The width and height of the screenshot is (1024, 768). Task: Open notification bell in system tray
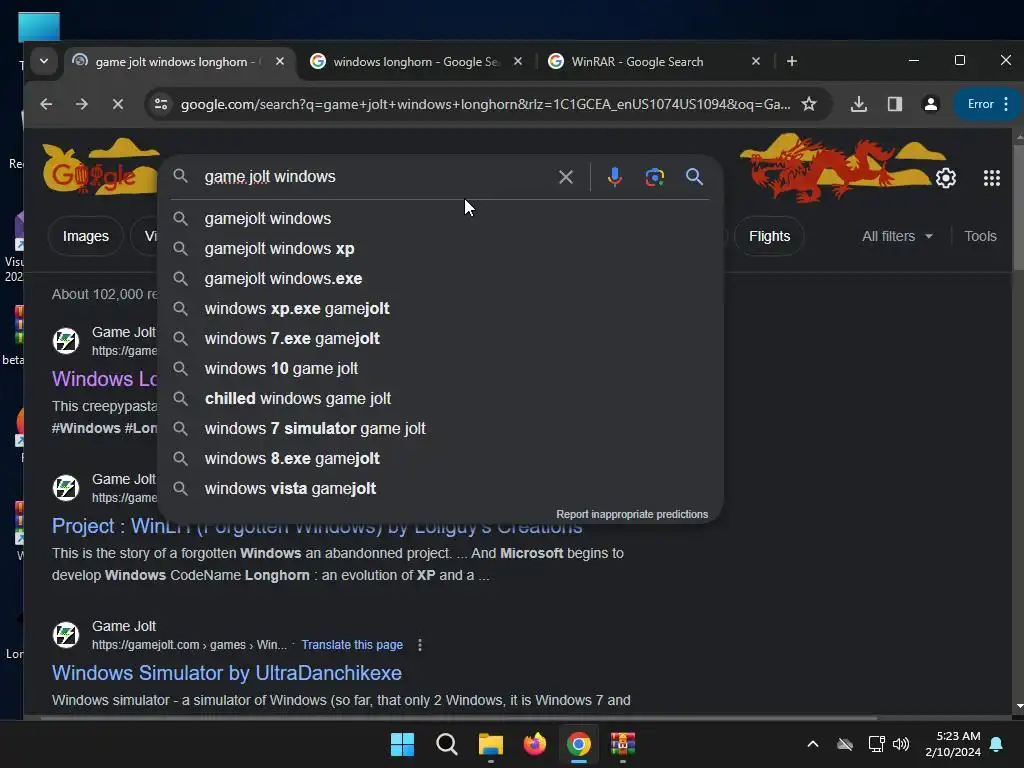click(x=997, y=744)
